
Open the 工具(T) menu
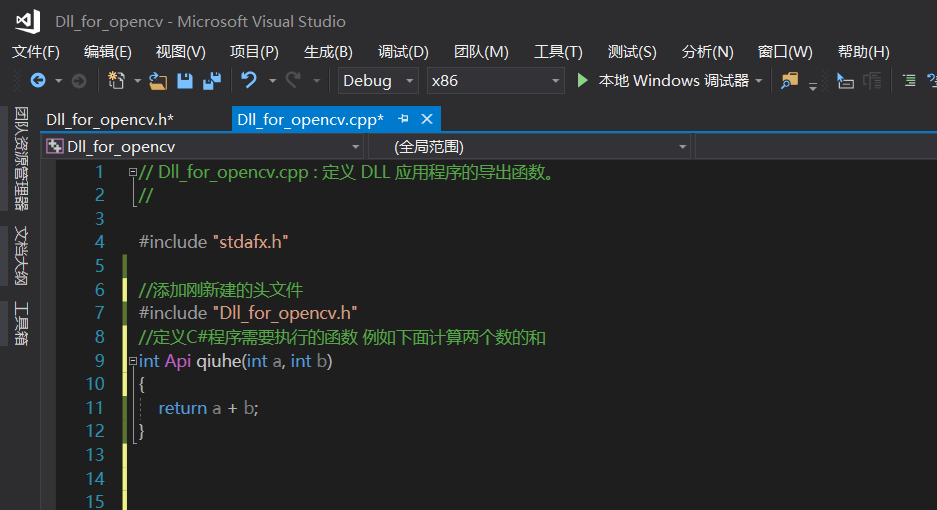(558, 52)
